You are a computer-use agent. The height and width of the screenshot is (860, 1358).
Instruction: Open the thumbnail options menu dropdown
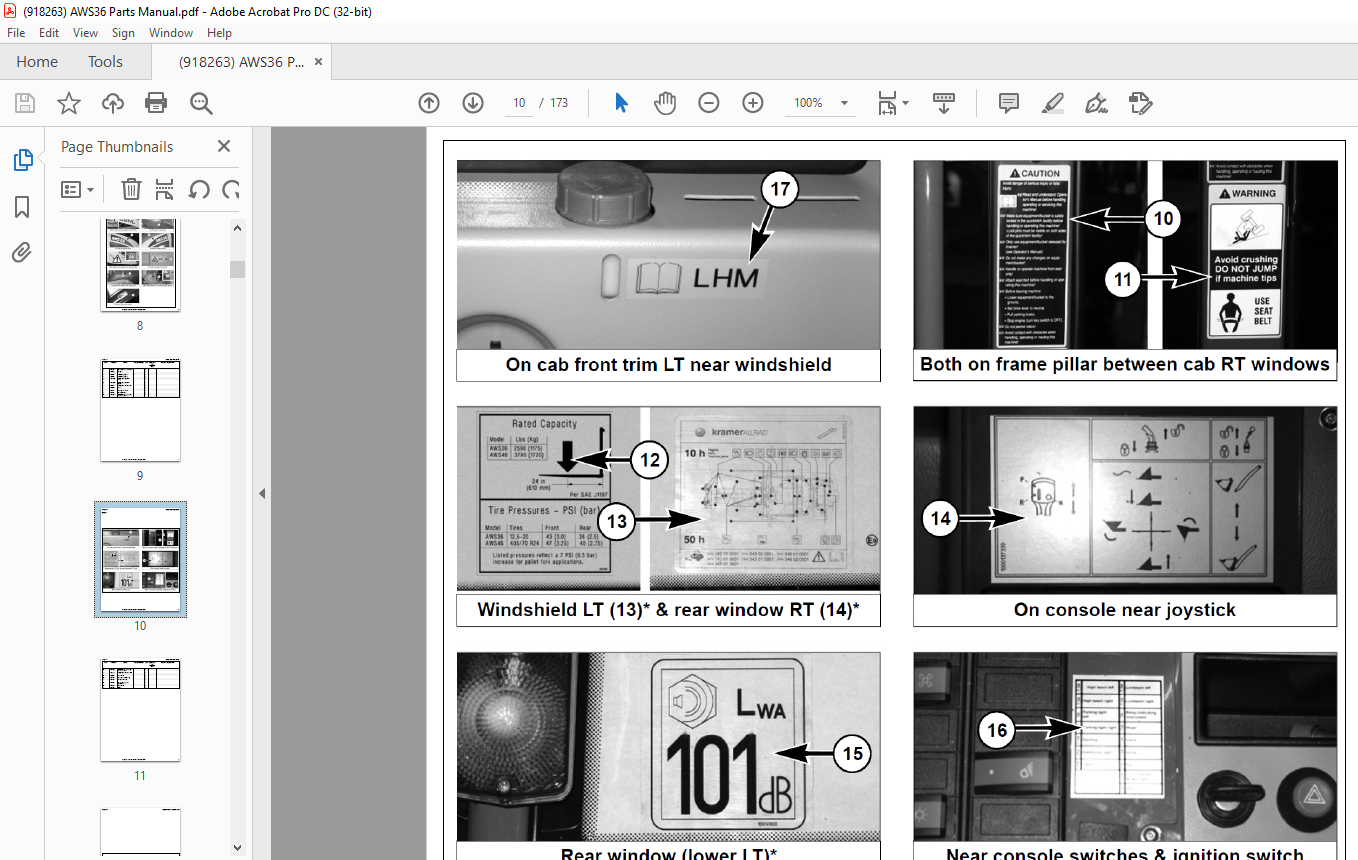[x=78, y=189]
